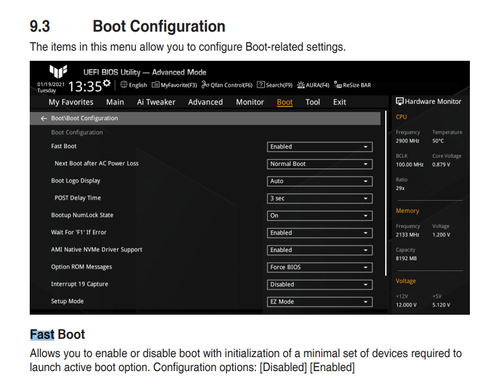Select the Exit menu tab
Image resolution: width=480 pixels, height=385 pixels.
pos(340,102)
